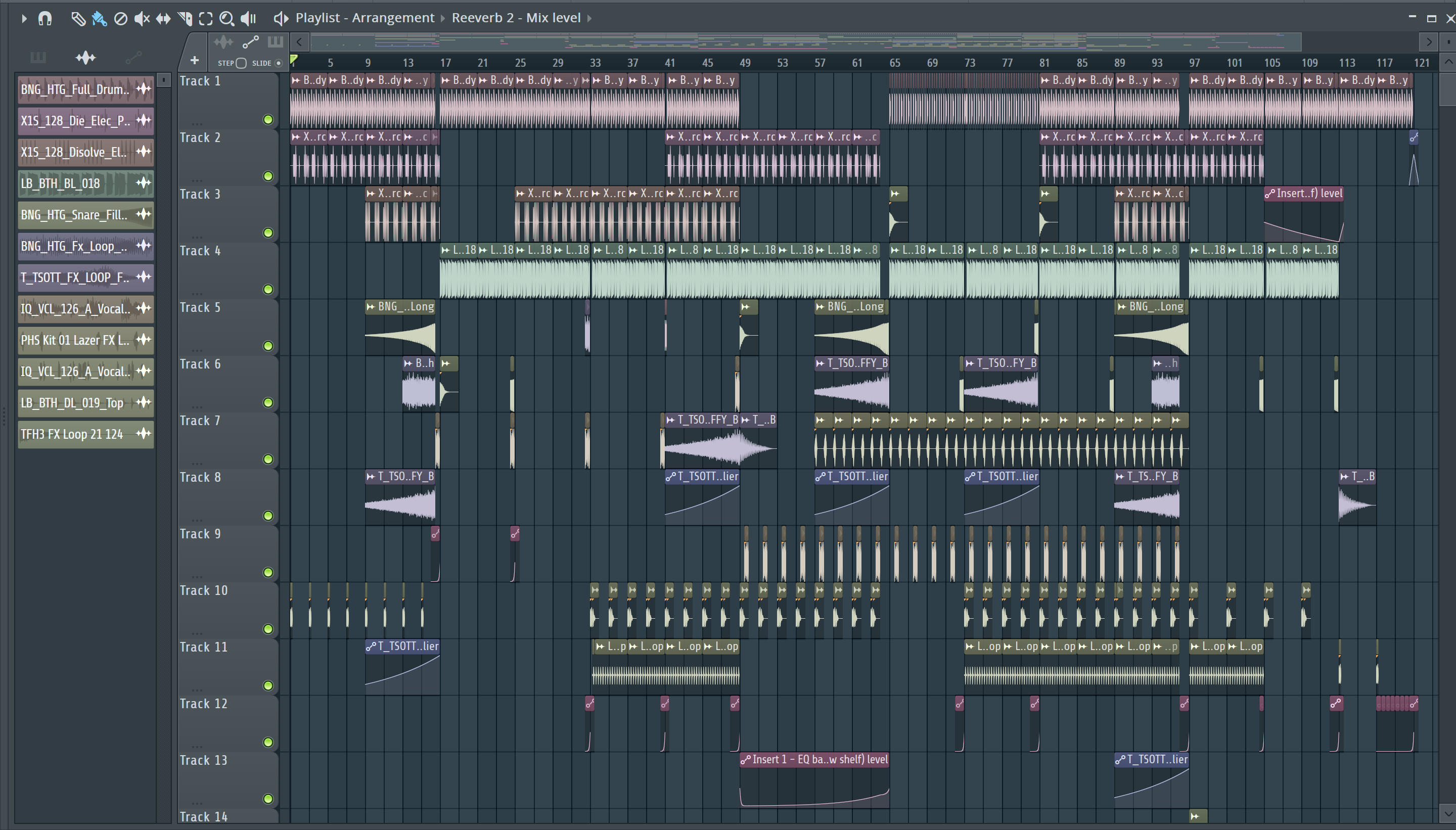Select the Playback scrub tool

(x=249, y=18)
